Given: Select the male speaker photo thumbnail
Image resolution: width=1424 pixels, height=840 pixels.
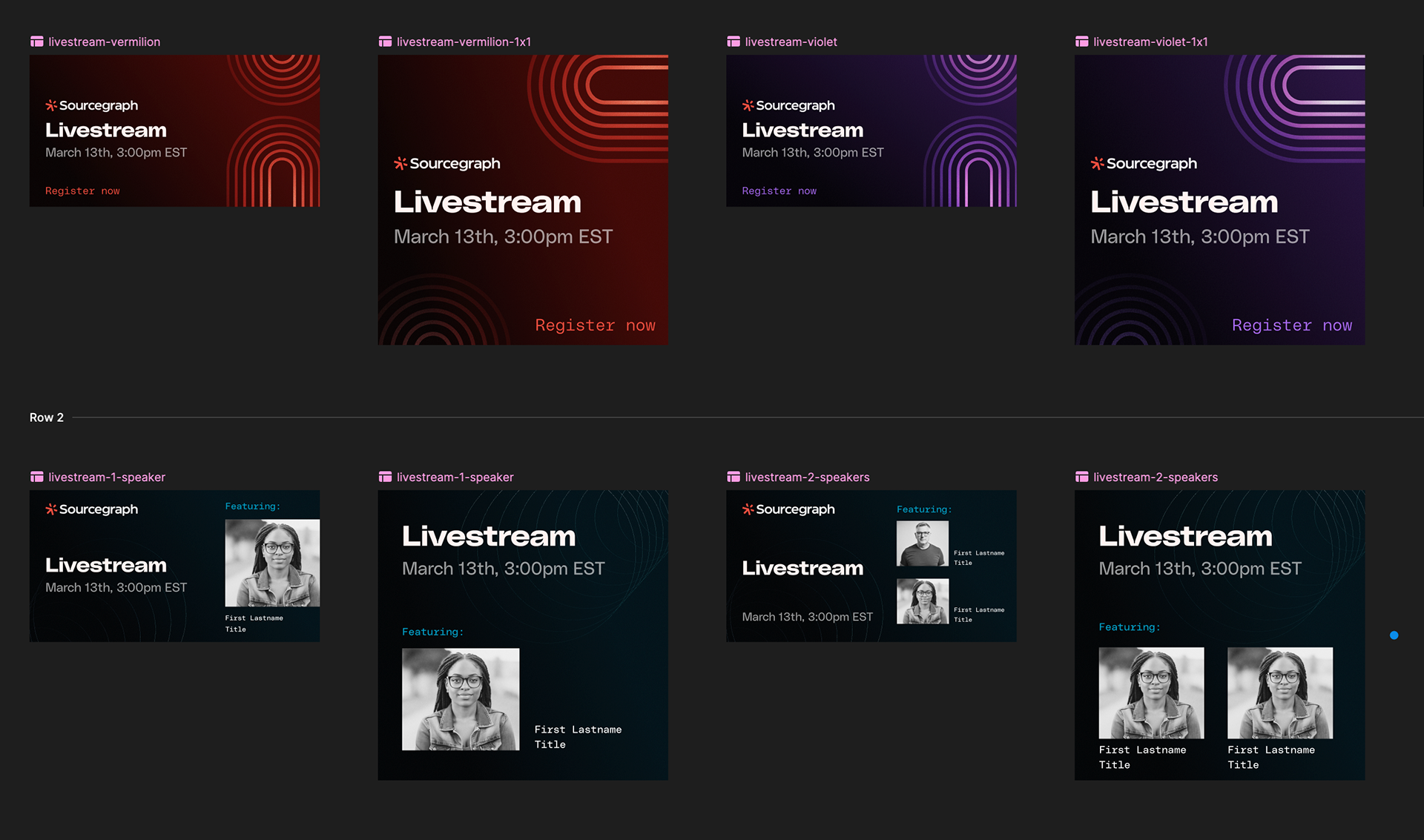Looking at the screenshot, I should (x=922, y=543).
